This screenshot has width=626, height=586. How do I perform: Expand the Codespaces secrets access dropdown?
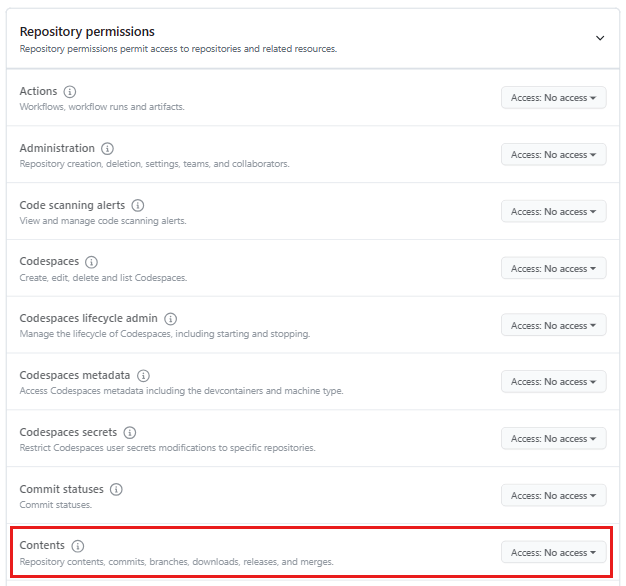(553, 439)
